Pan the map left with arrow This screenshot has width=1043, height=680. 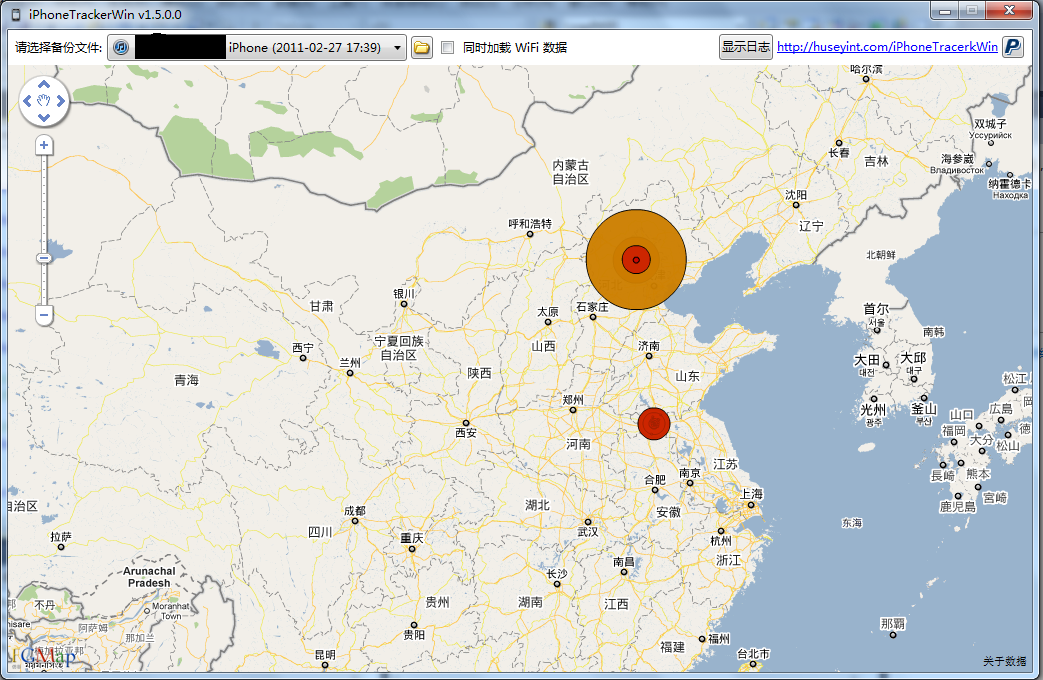(27, 101)
